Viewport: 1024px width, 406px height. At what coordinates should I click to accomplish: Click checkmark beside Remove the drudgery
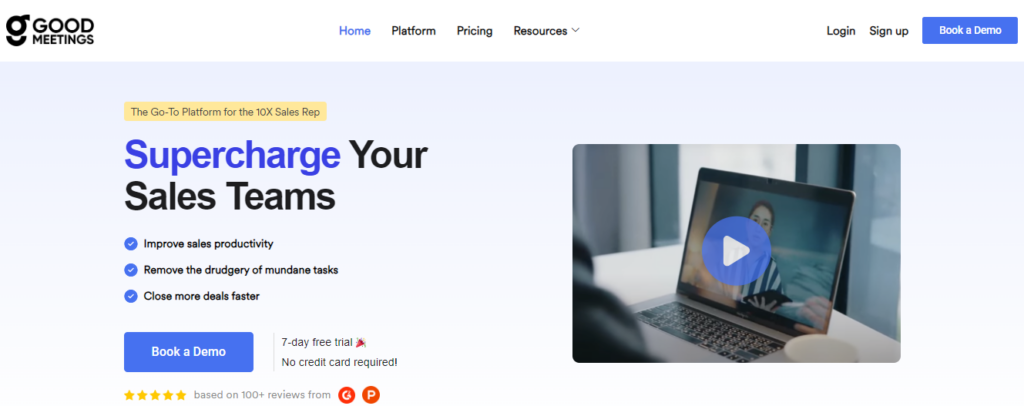tap(131, 270)
